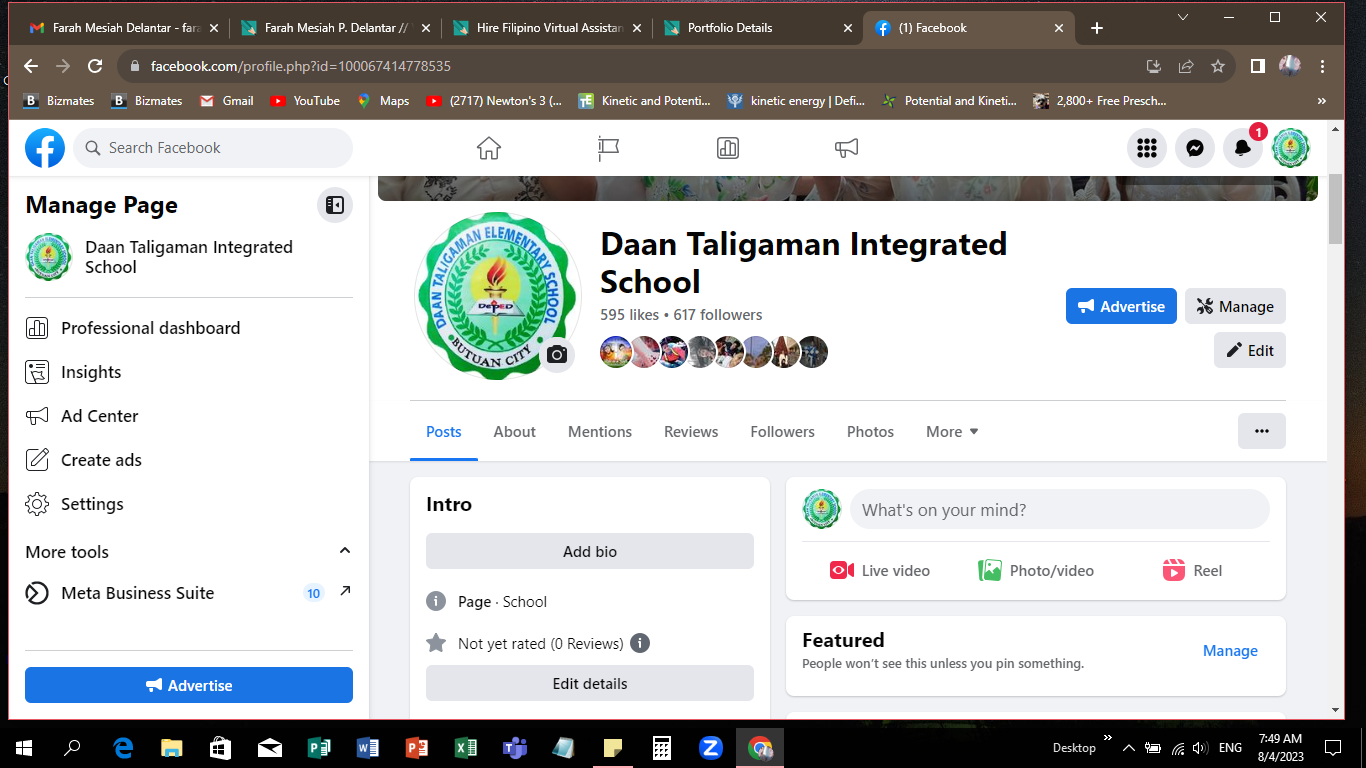Open Zoom from the taskbar
1366x768 pixels.
(711, 747)
